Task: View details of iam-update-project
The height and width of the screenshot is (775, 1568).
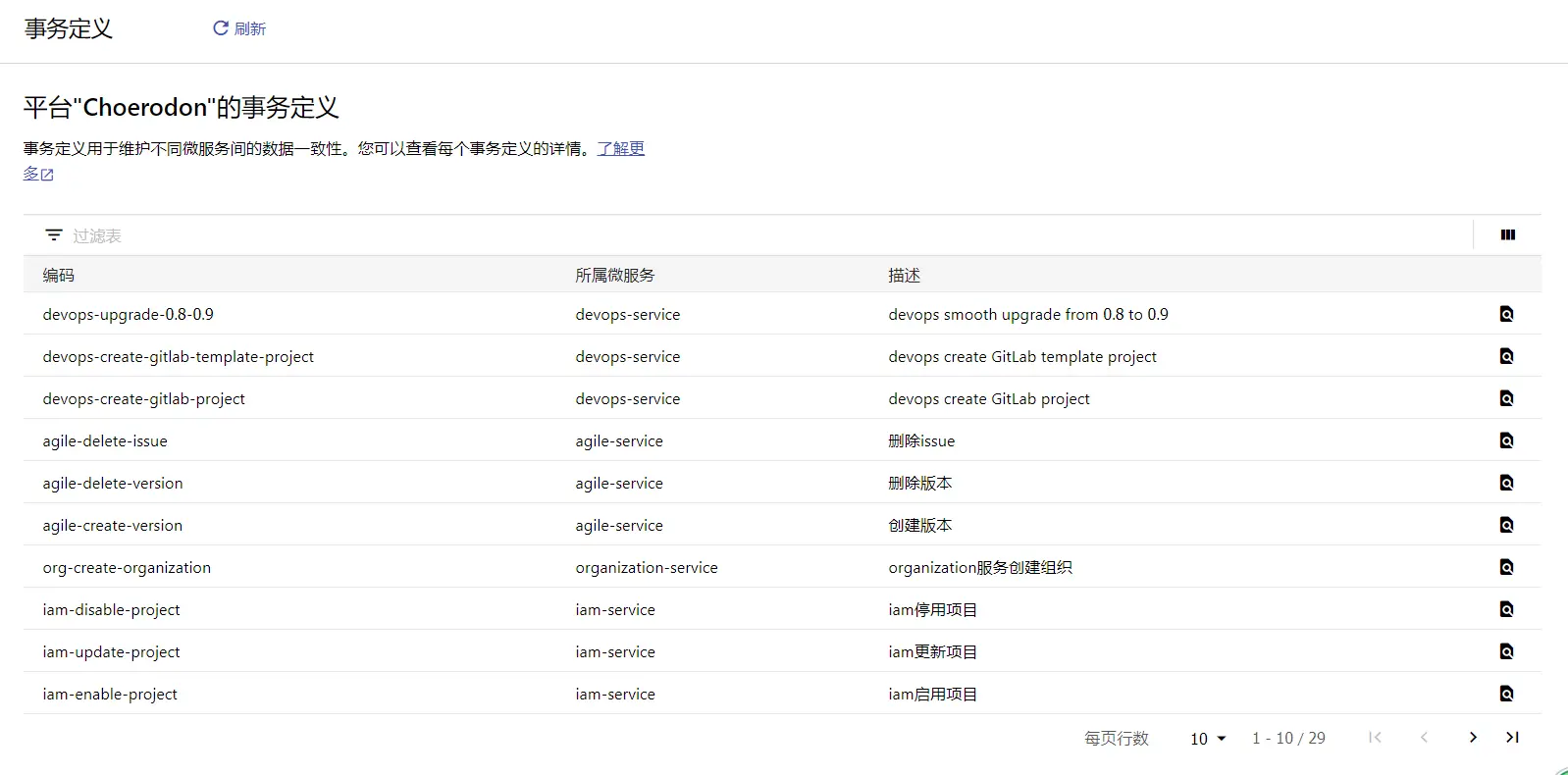Action: coord(1506,651)
